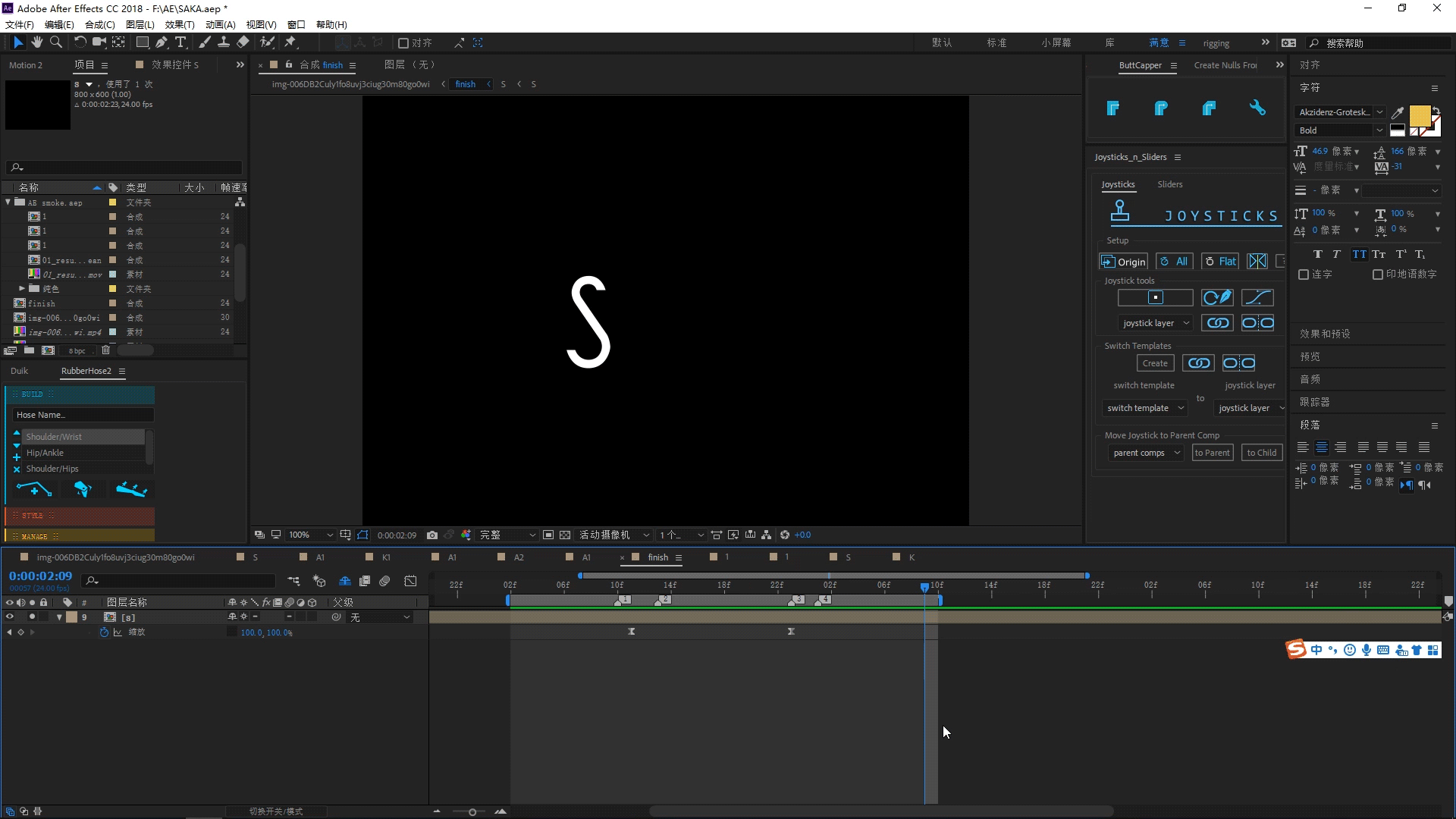Click the snapshot camera icon in viewer
This screenshot has height=819, width=1456.
click(x=432, y=535)
